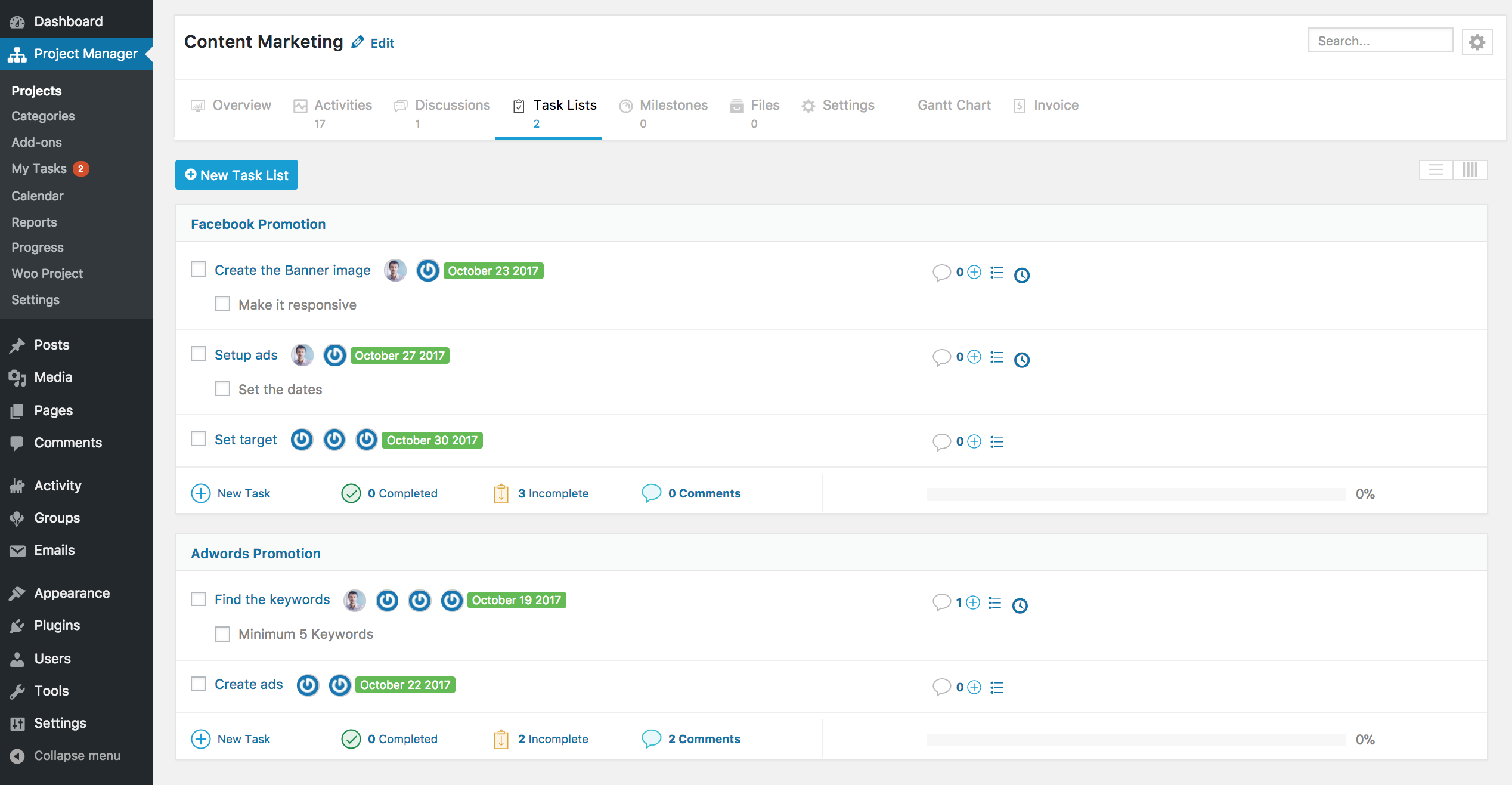This screenshot has height=785, width=1512.
Task: Tick the Make it responsive subtask
Action: 222,304
